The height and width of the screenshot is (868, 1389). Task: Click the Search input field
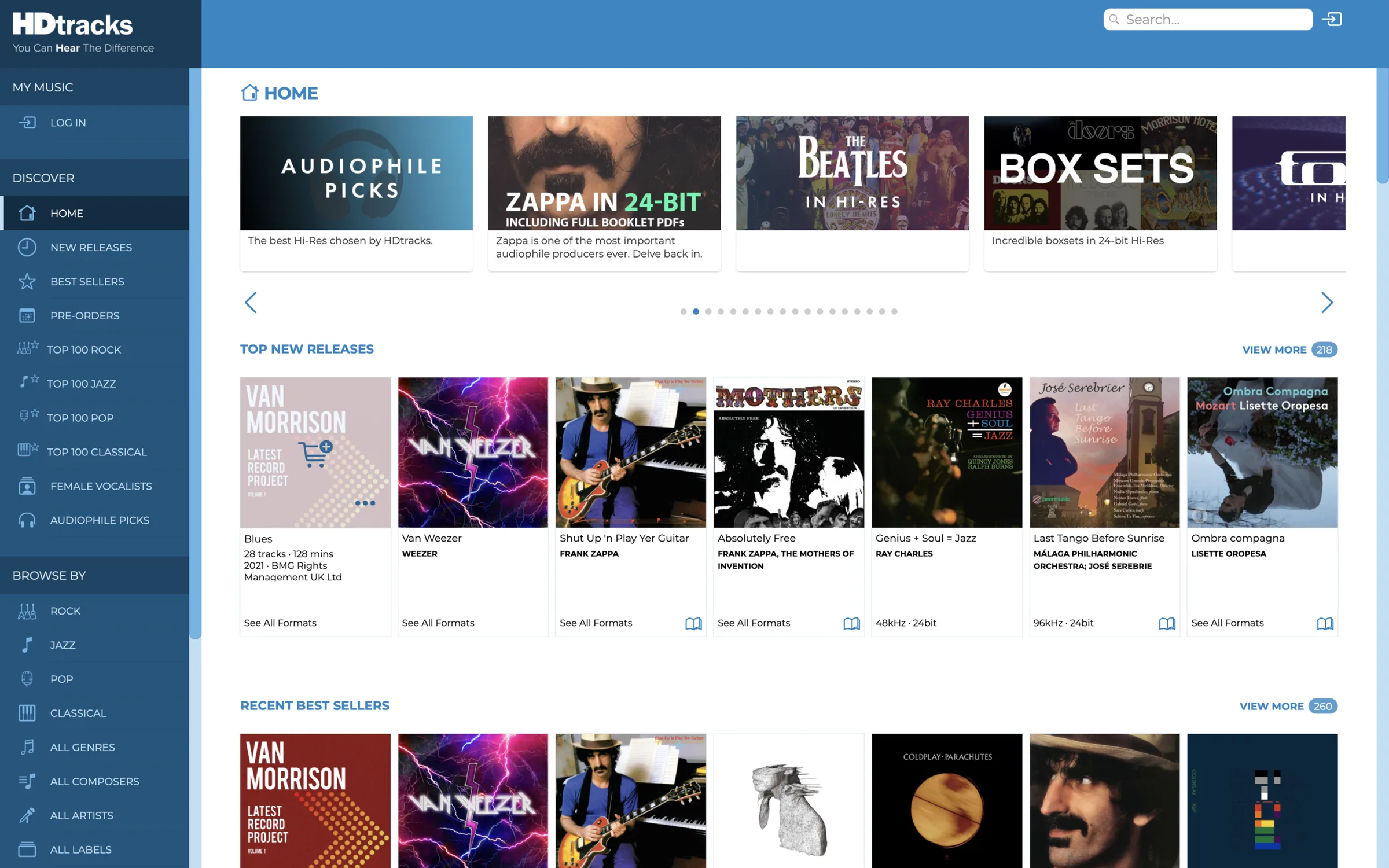click(1208, 19)
